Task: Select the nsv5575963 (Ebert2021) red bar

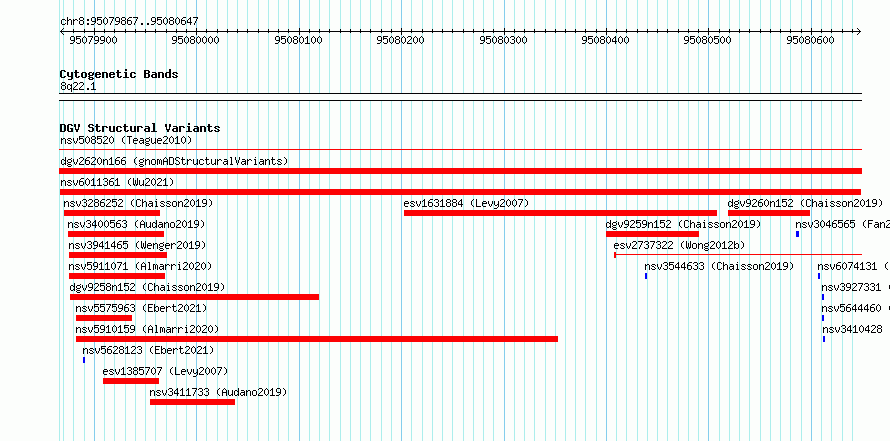Action: [104, 318]
